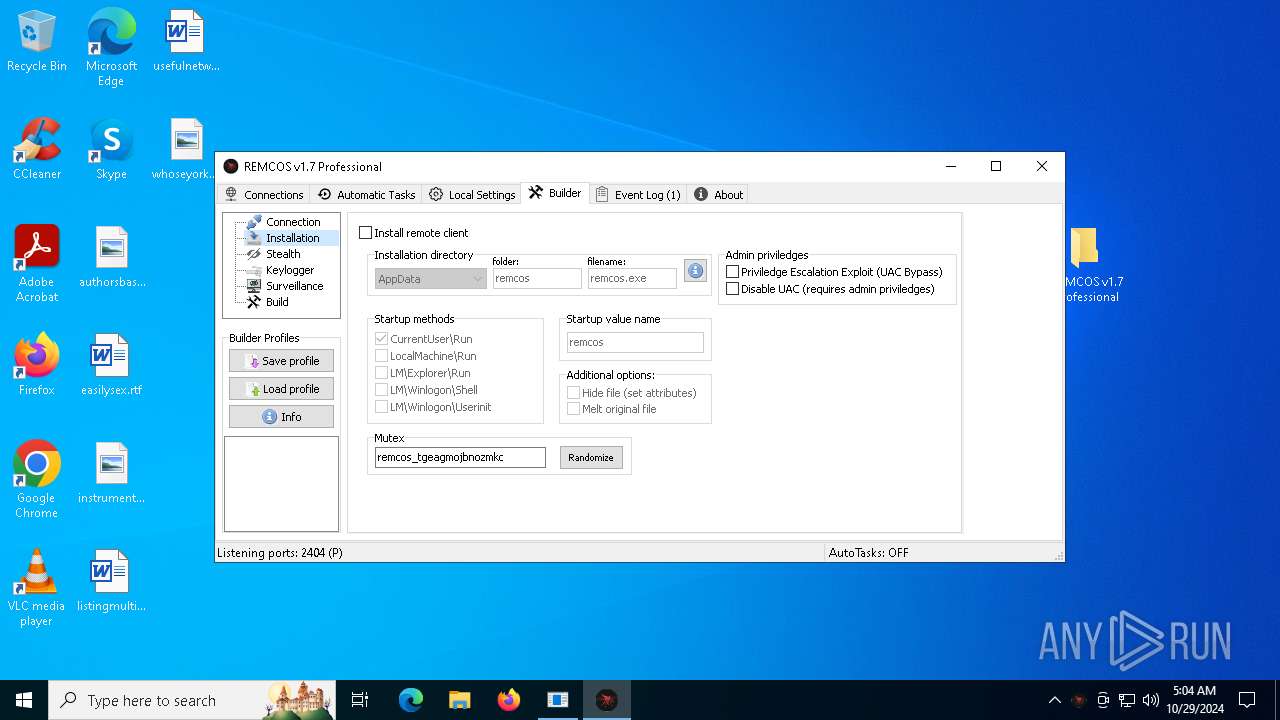1280x720 pixels.
Task: Select Installation in the builder tree
Action: click(292, 238)
